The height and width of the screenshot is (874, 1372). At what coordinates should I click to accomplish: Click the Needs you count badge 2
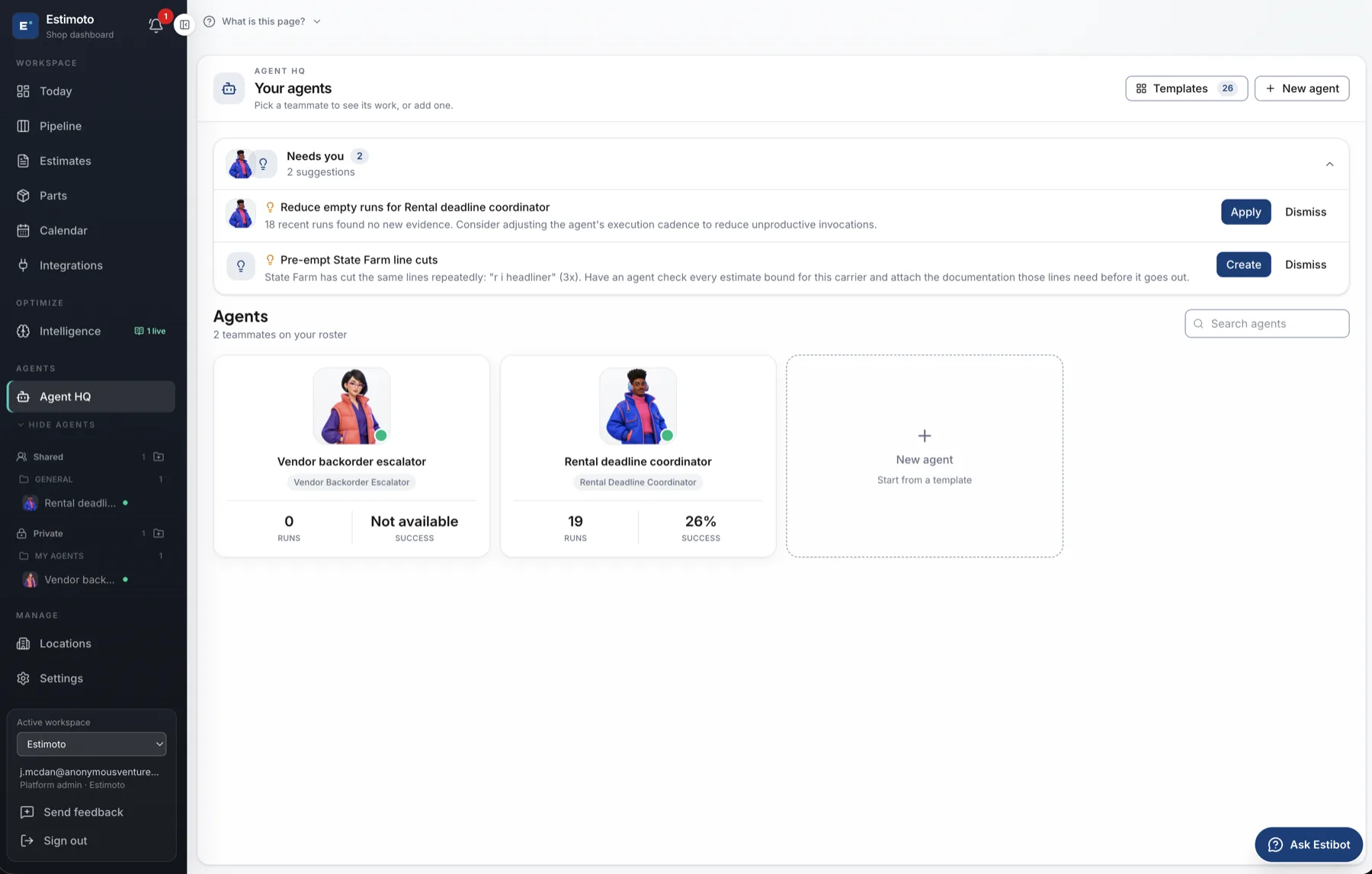point(360,156)
